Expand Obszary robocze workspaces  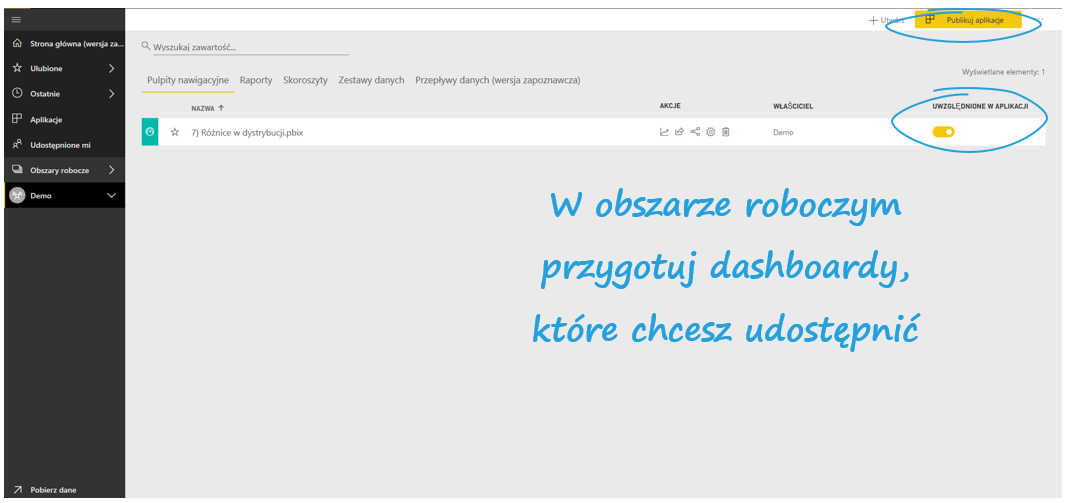click(111, 170)
